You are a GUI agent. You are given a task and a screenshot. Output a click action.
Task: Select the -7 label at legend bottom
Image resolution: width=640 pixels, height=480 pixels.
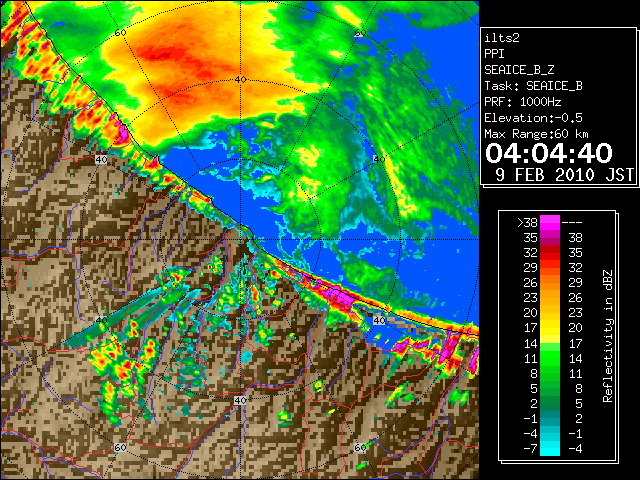(x=530, y=449)
